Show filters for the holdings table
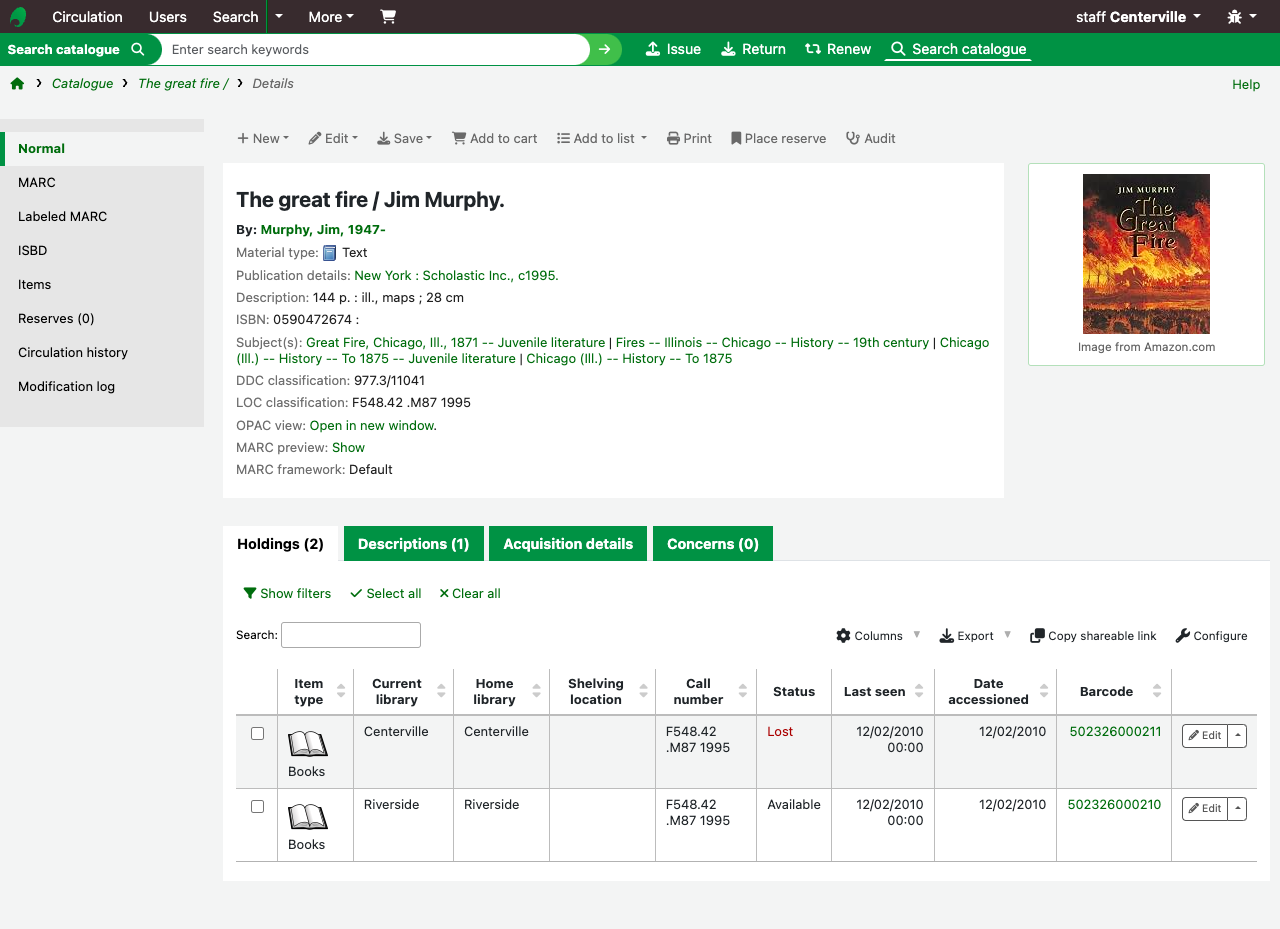Image resolution: width=1280 pixels, height=929 pixels. coord(287,593)
